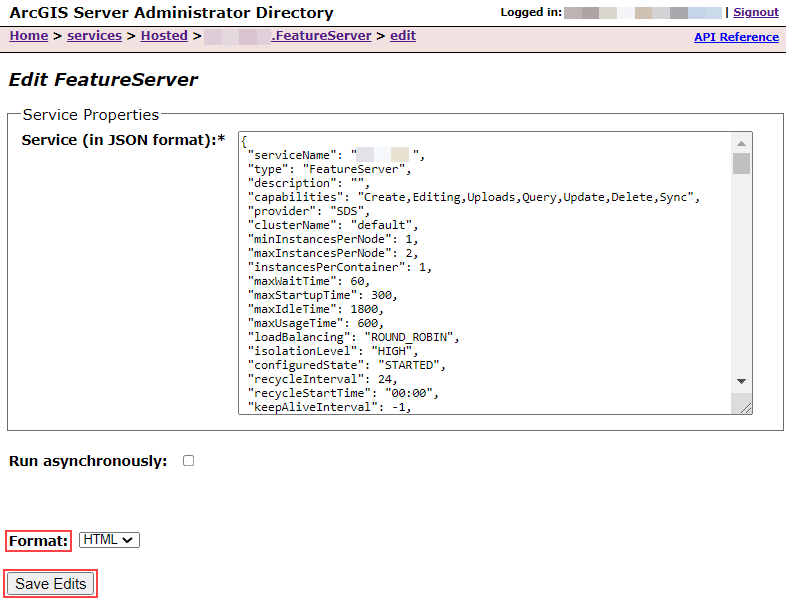Screen dimensions: 786x604
Task: Click the edit breadcrumb link
Action: coord(403,36)
